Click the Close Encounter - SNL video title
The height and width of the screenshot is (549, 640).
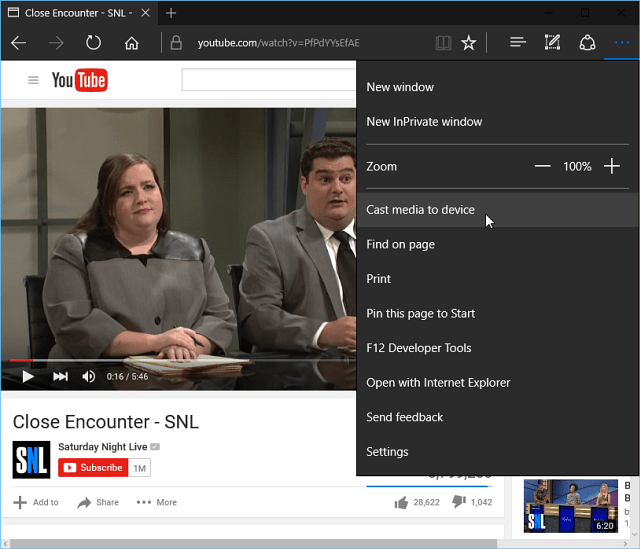point(106,422)
